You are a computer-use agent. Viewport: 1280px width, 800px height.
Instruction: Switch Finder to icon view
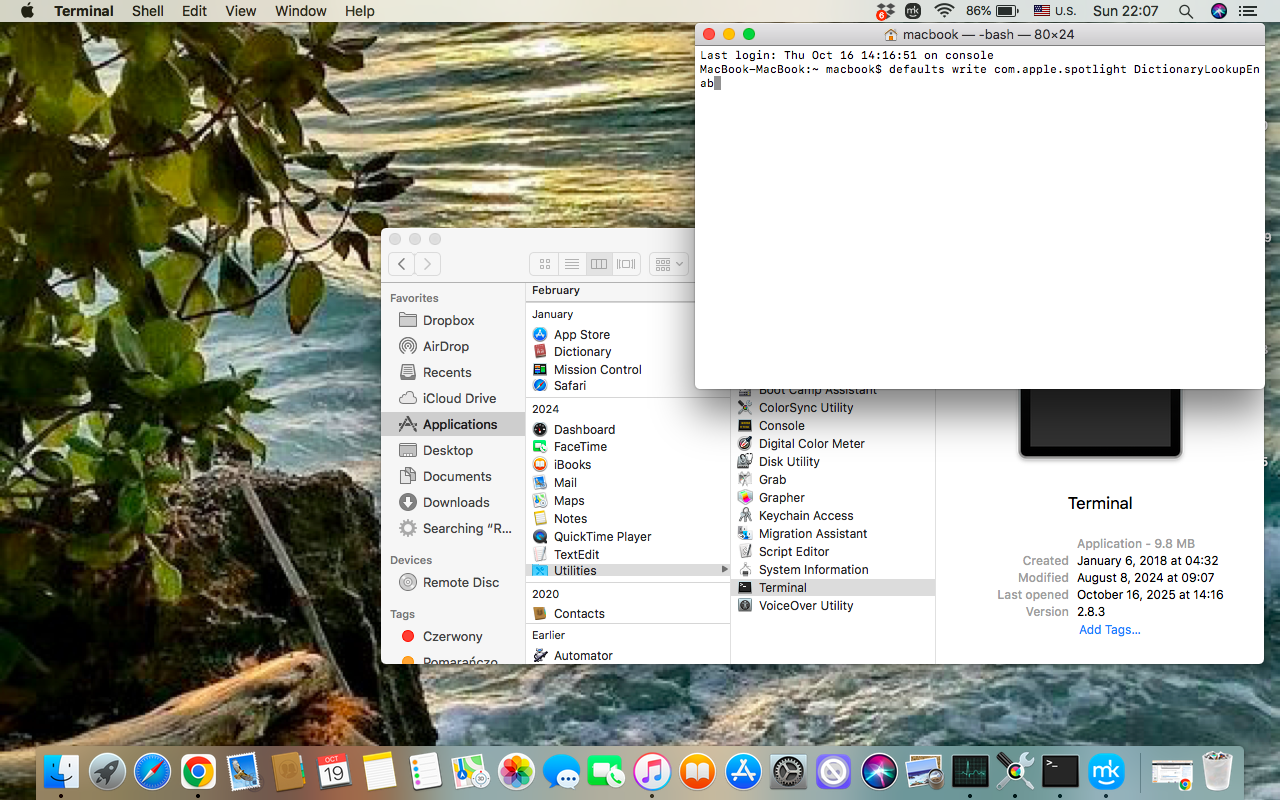[544, 264]
